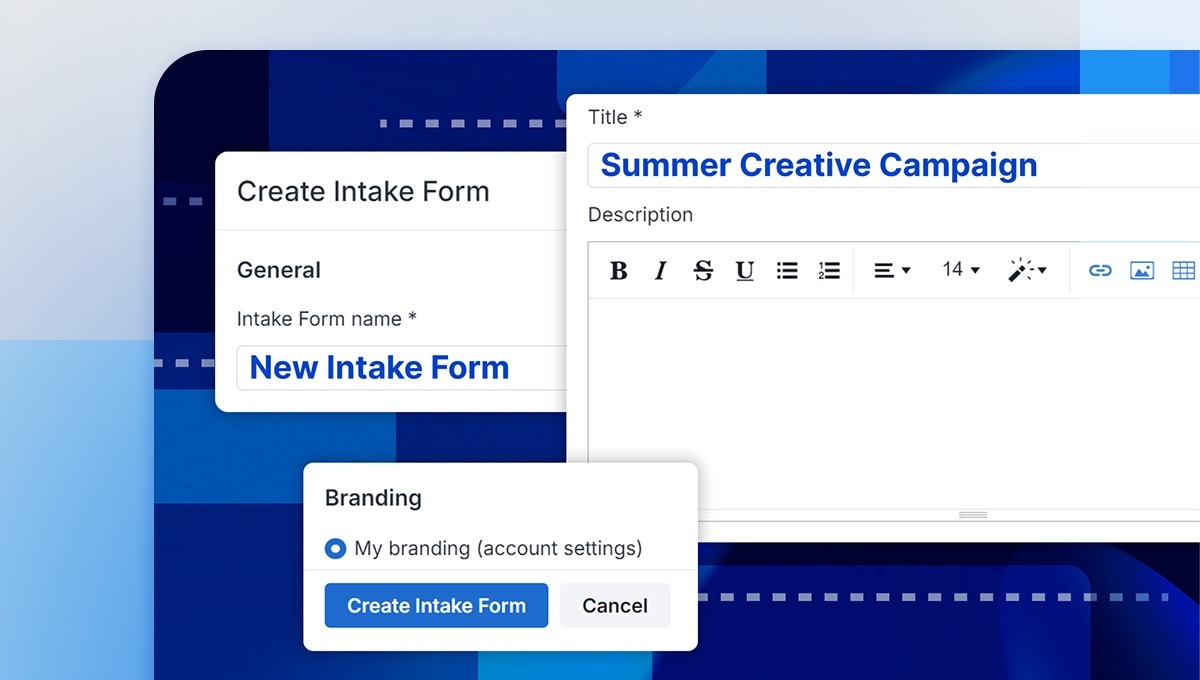Viewport: 1200px width, 680px height.
Task: Apply underline formatting
Action: pyautogui.click(x=744, y=270)
